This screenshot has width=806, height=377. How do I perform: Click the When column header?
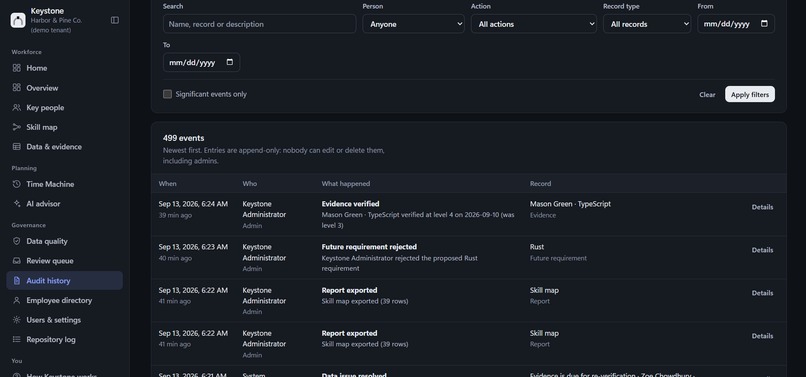pyautogui.click(x=168, y=184)
